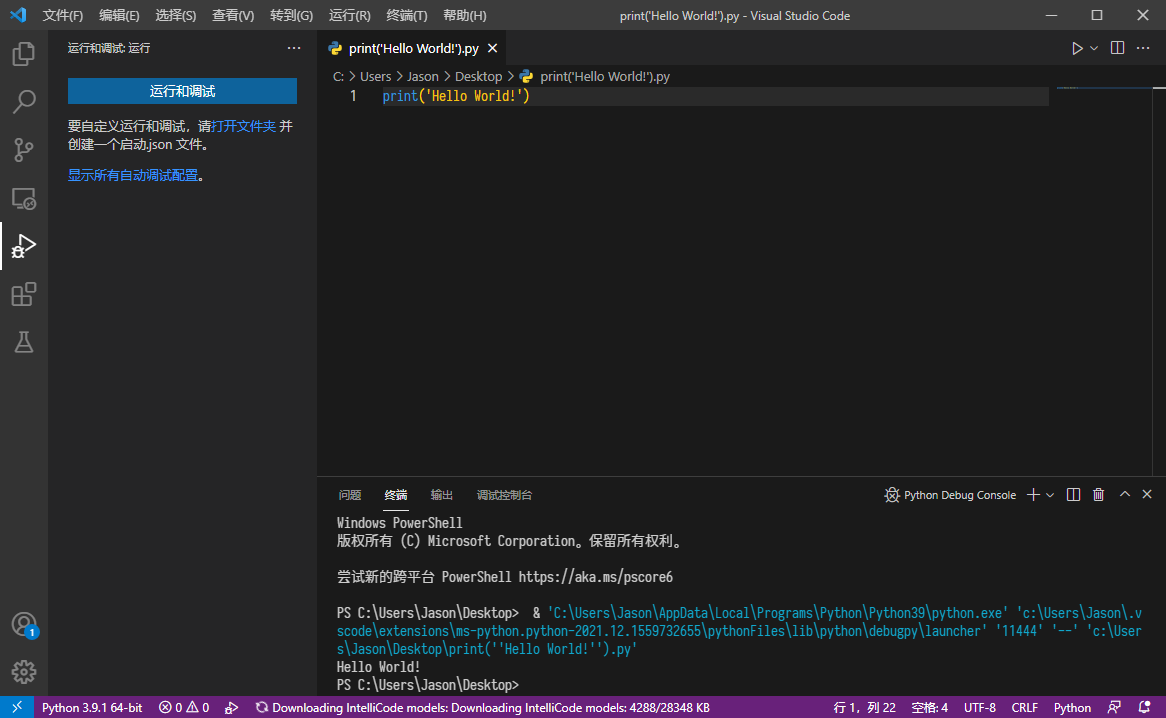The height and width of the screenshot is (718, 1166).
Task: Click the Accounts icon with notification badge
Action: pos(23,624)
